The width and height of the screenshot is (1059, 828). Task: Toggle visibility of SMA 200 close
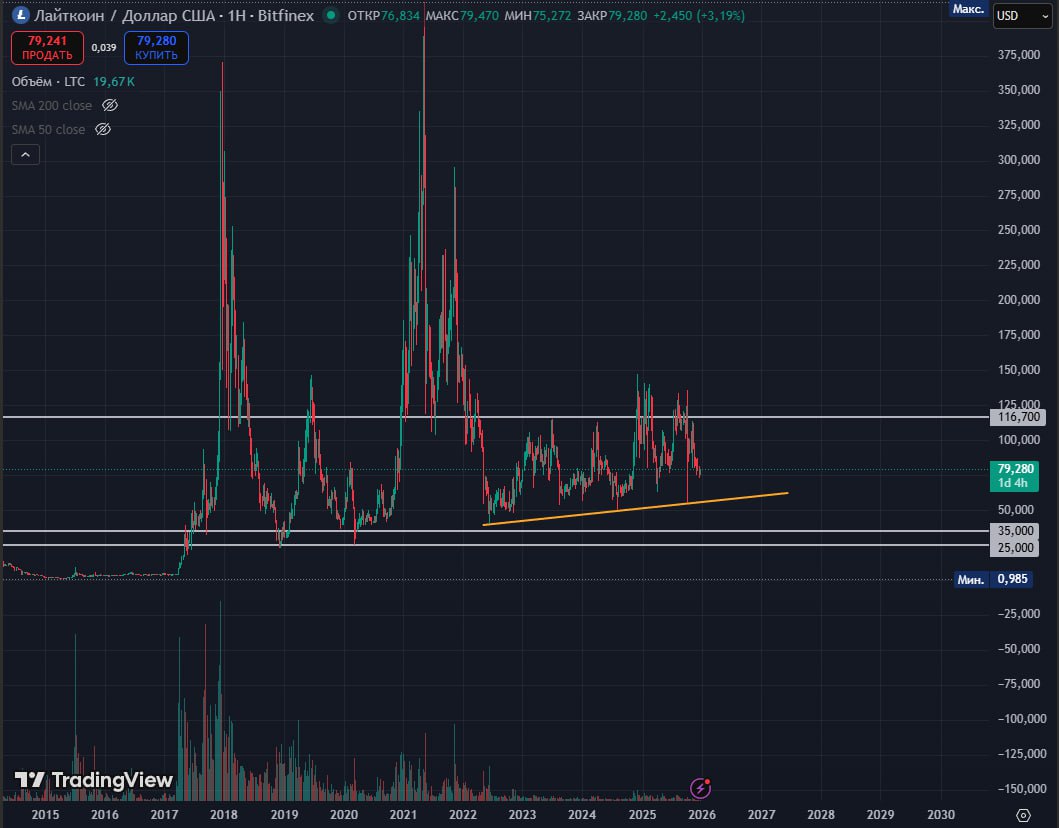pos(111,105)
